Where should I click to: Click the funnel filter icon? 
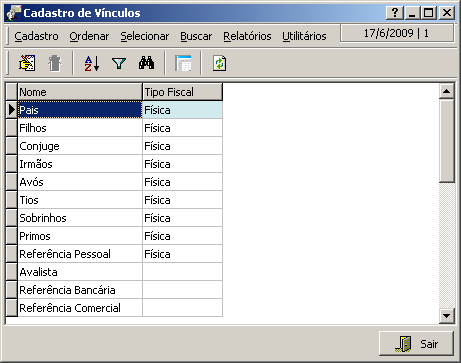point(119,63)
